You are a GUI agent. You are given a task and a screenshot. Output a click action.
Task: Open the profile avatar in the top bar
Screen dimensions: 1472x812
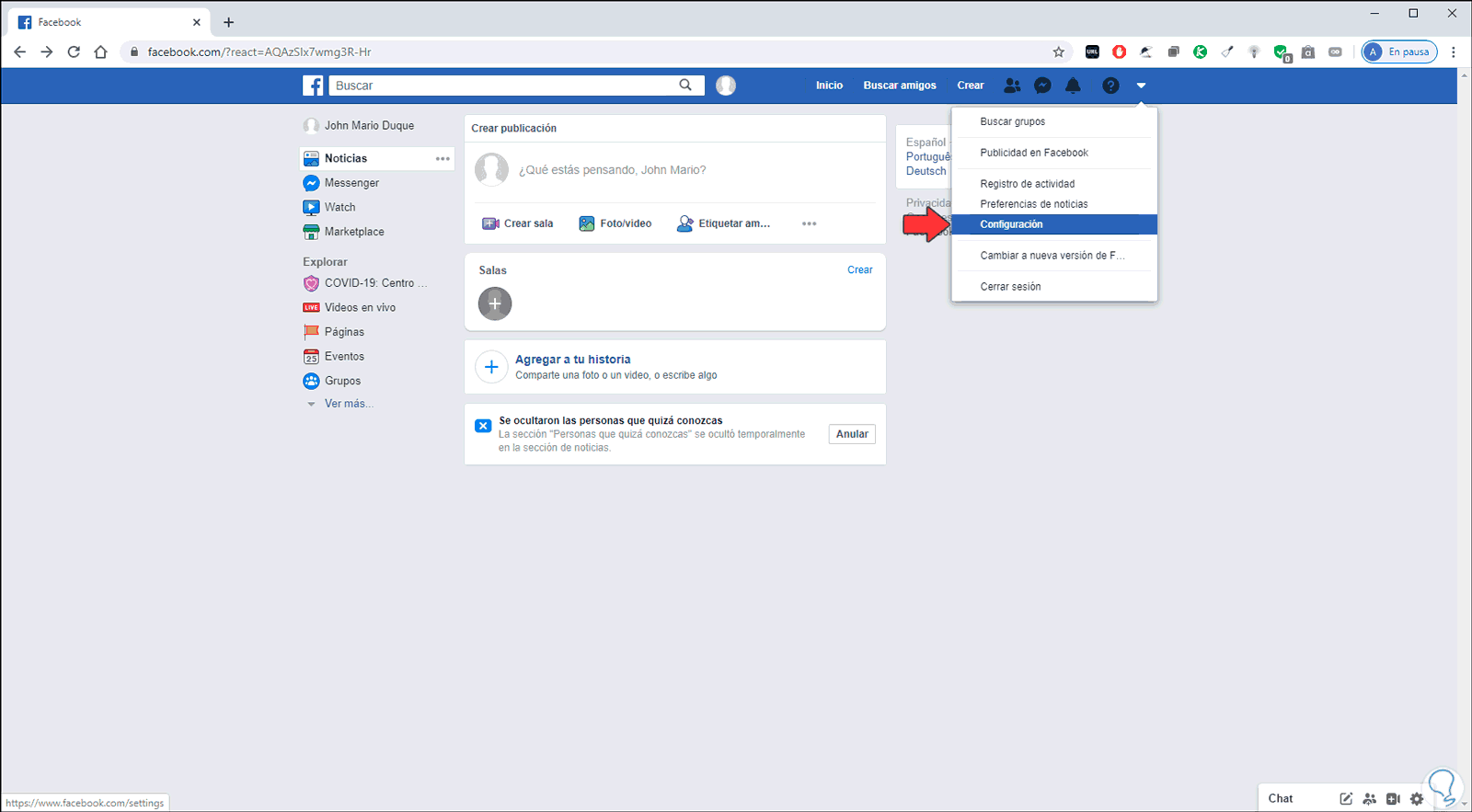tap(726, 86)
